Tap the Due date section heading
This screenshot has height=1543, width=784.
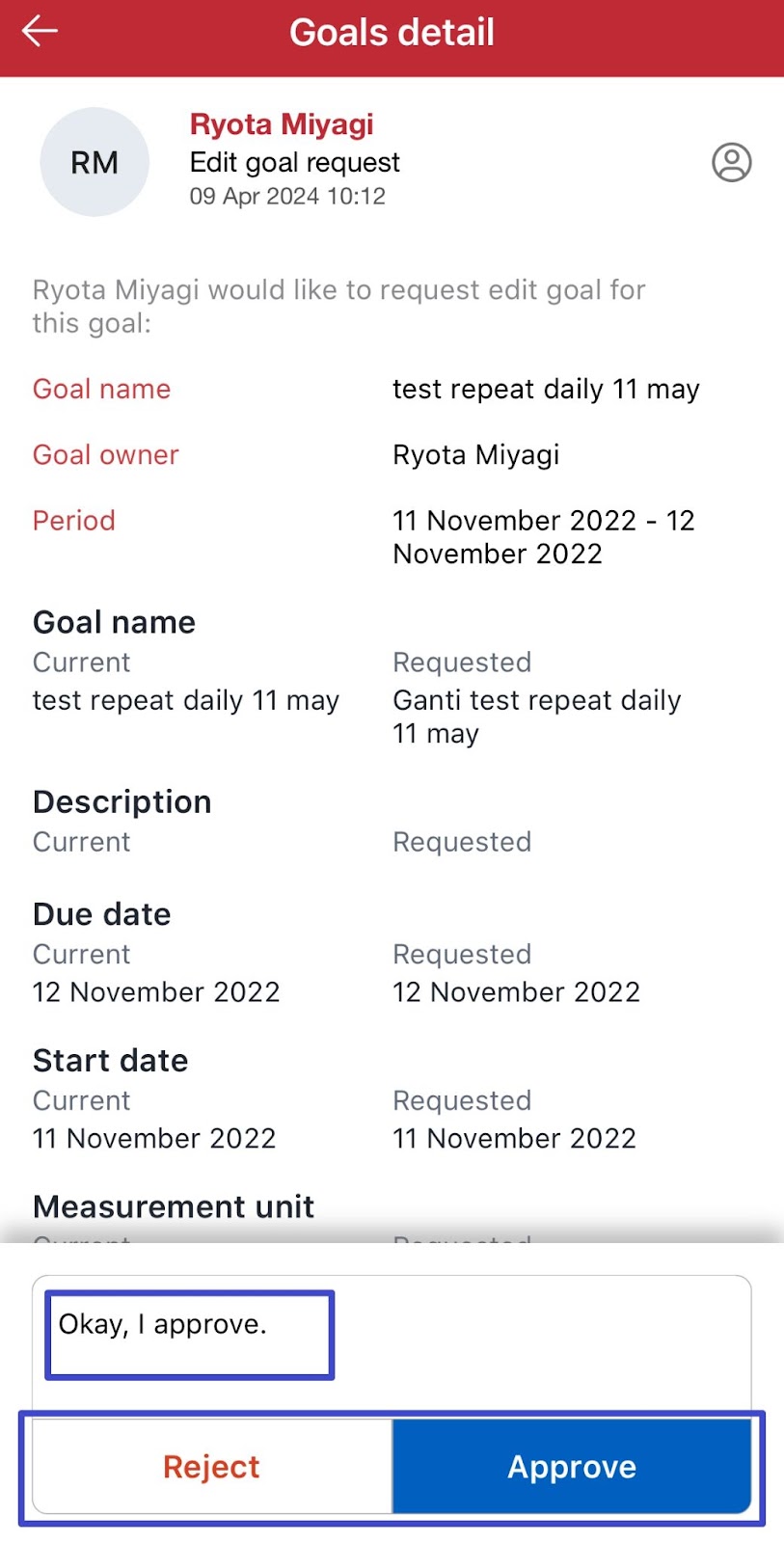[x=102, y=914]
